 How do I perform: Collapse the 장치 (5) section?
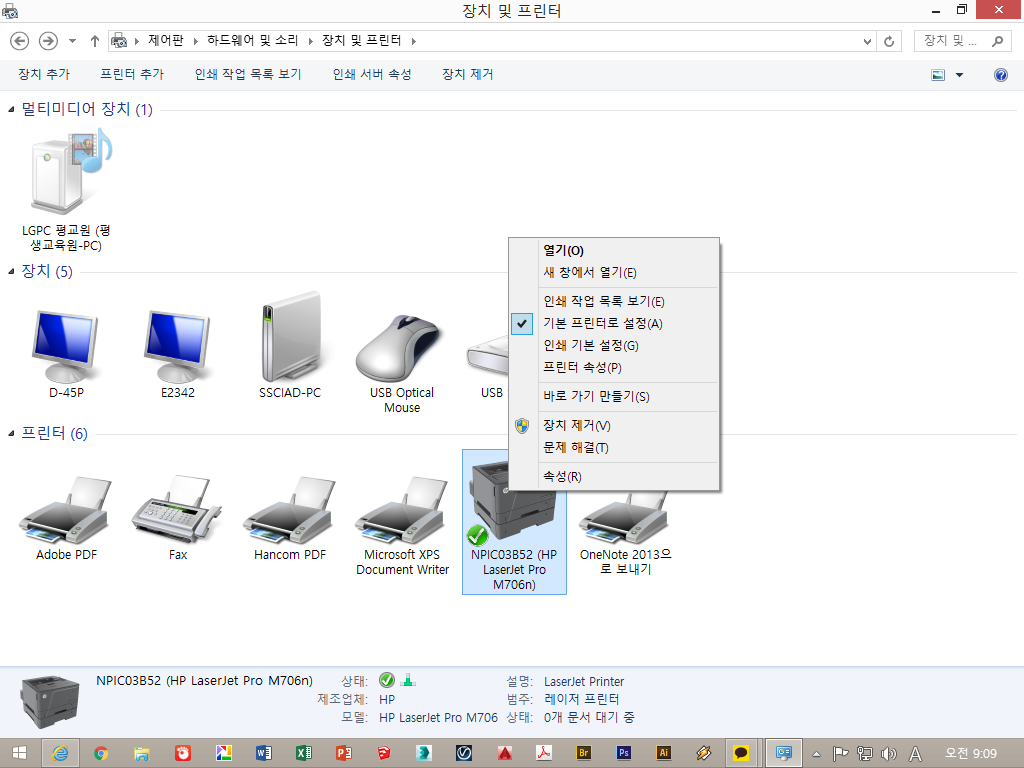click(10, 270)
